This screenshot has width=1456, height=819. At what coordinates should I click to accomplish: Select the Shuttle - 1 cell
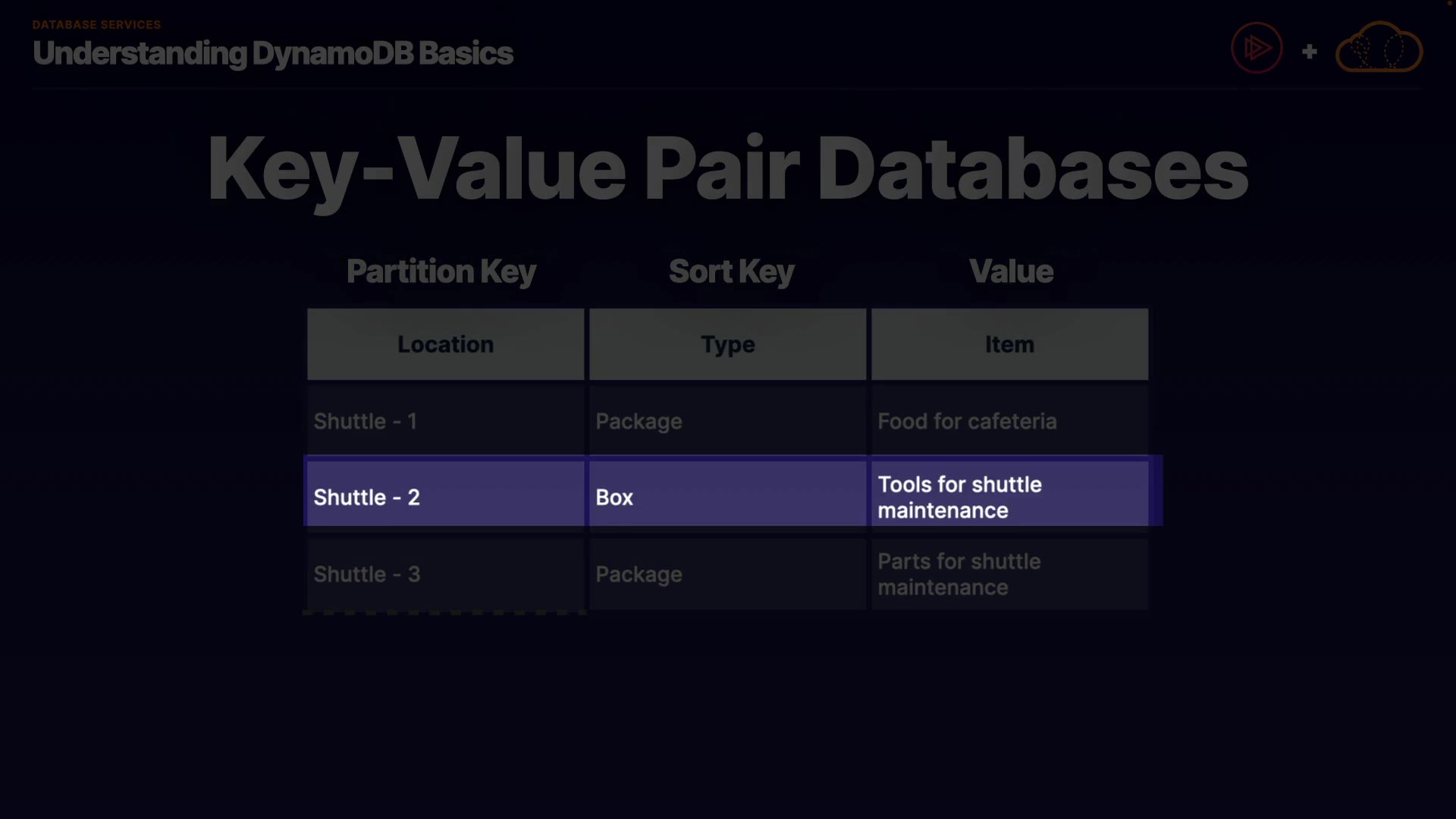(445, 421)
